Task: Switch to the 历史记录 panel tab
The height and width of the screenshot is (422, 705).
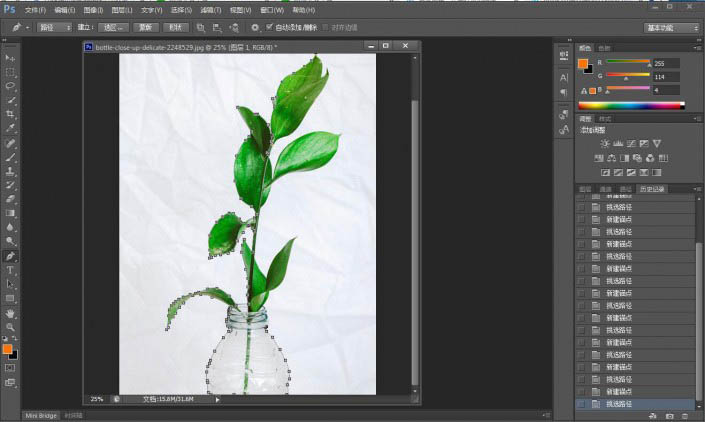Action: tap(652, 188)
